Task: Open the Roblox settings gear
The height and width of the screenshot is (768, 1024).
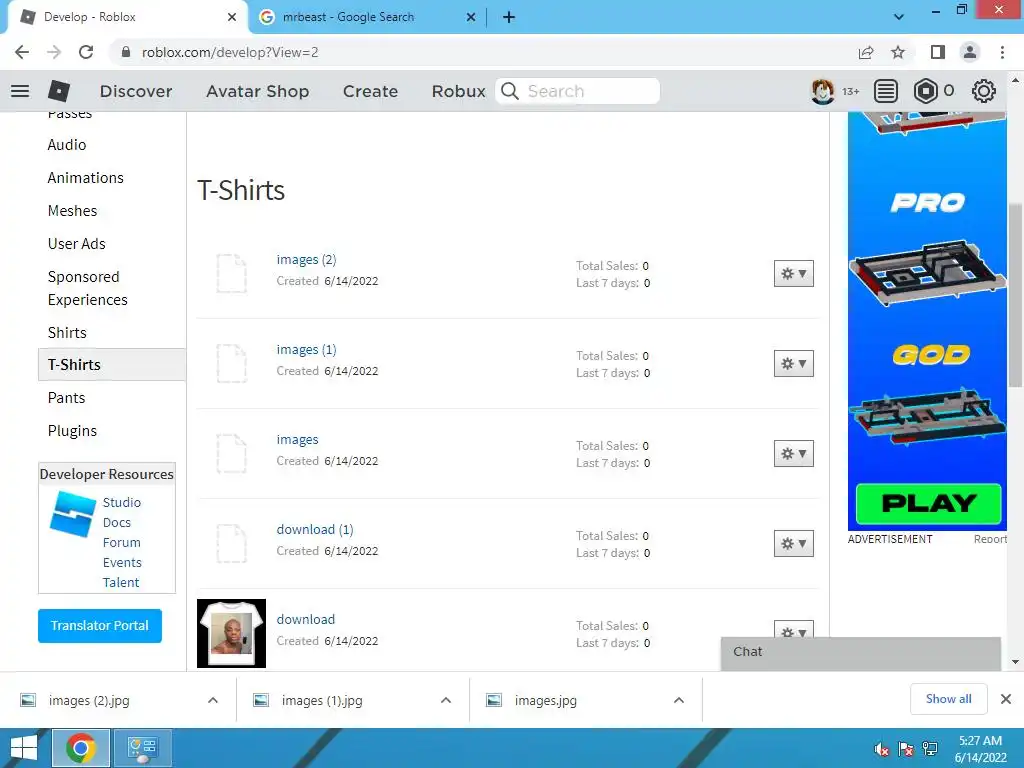Action: 984,91
